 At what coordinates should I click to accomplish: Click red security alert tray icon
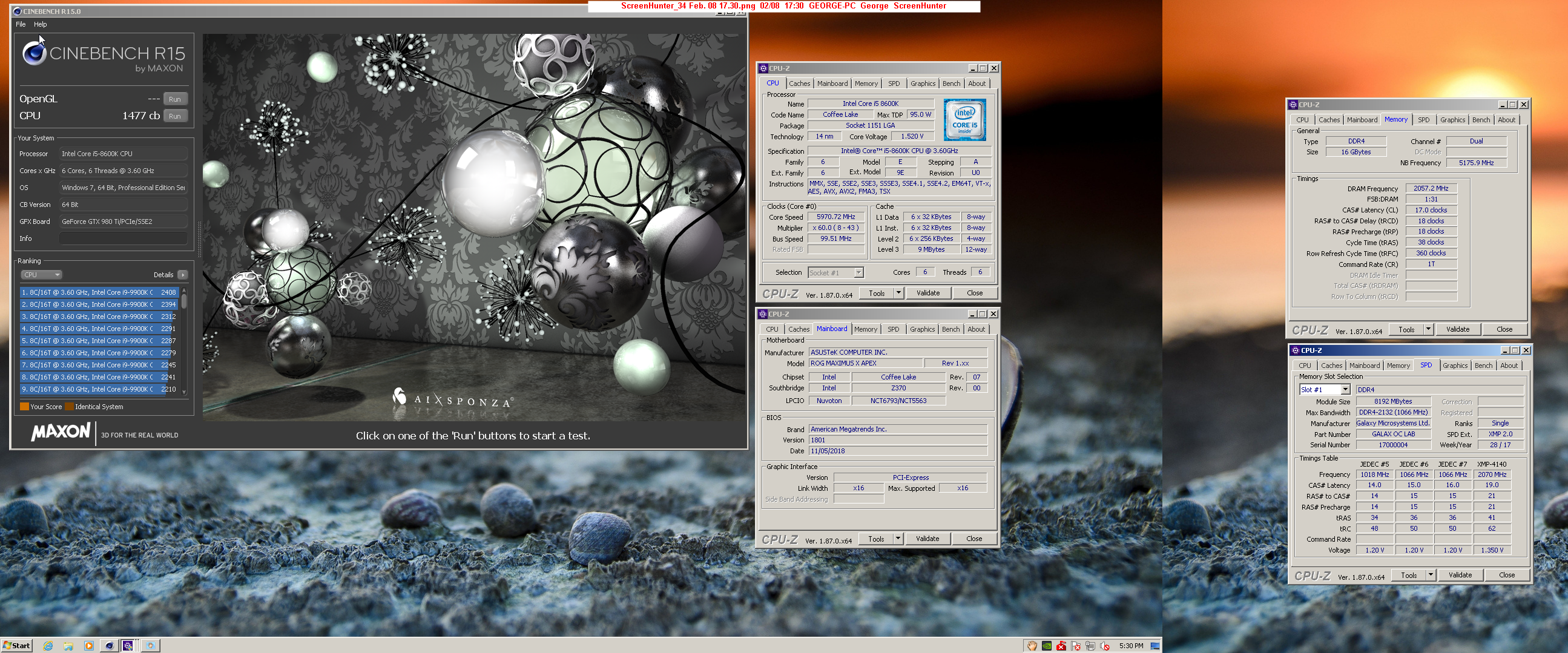(1061, 646)
